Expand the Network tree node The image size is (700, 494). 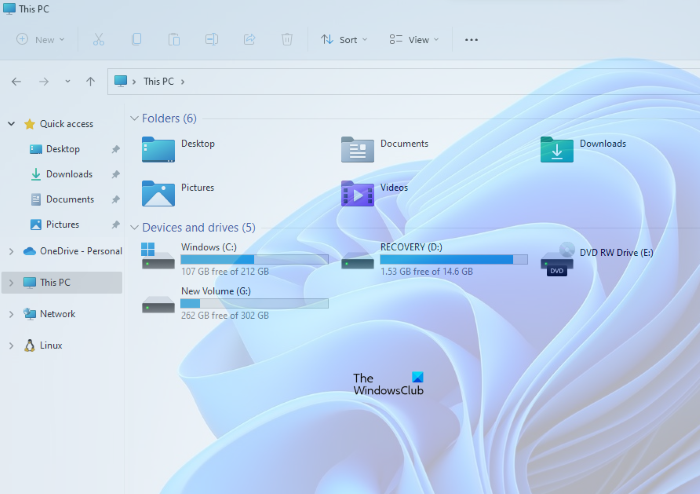point(11,314)
